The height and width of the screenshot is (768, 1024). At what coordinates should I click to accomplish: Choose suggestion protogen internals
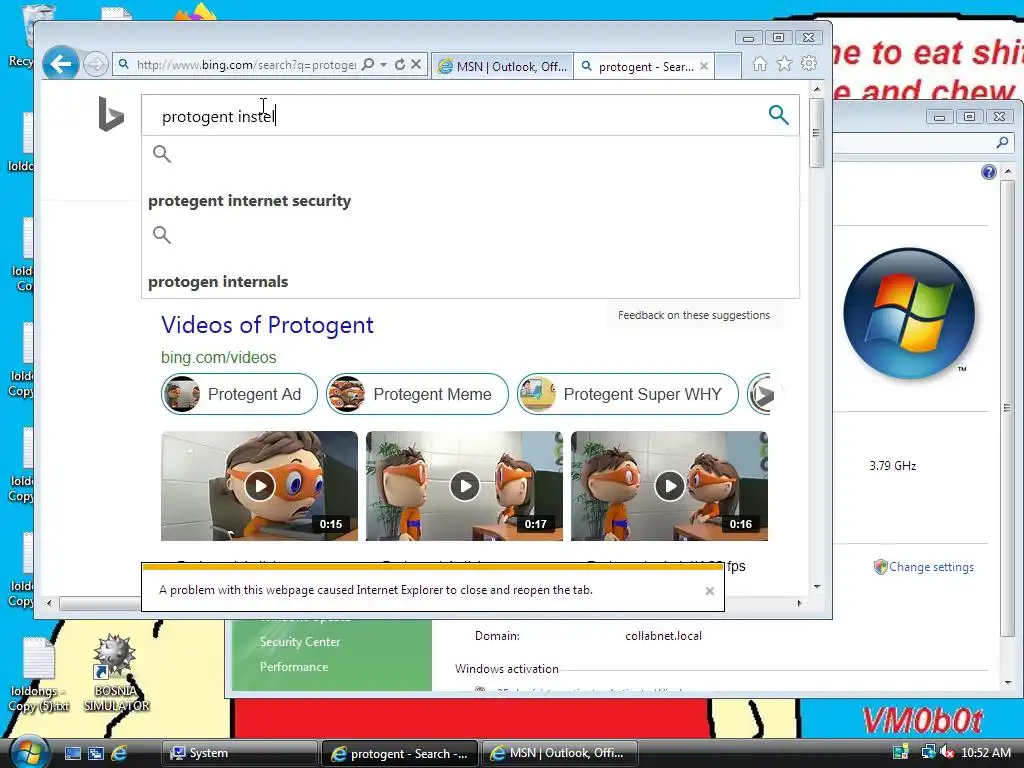click(x=218, y=281)
